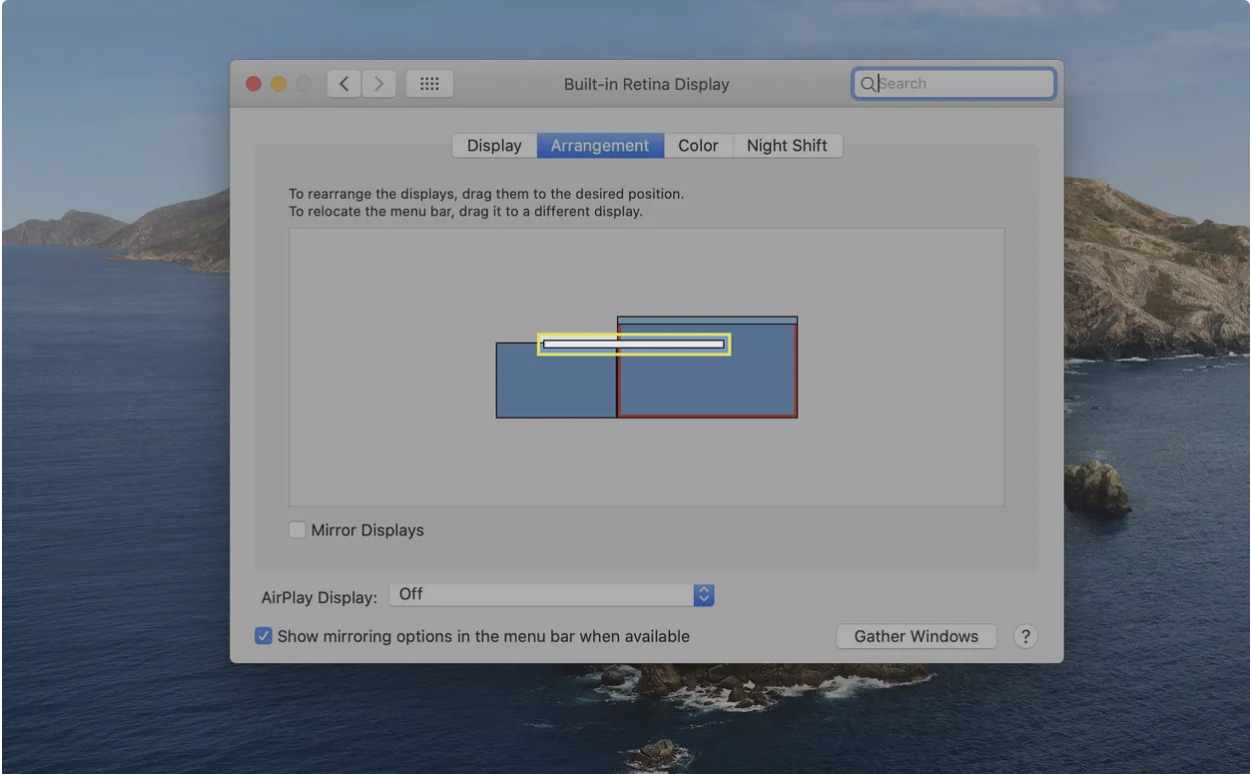Image resolution: width=1252 pixels, height=774 pixels.
Task: Click the back navigation arrow
Action: click(344, 84)
